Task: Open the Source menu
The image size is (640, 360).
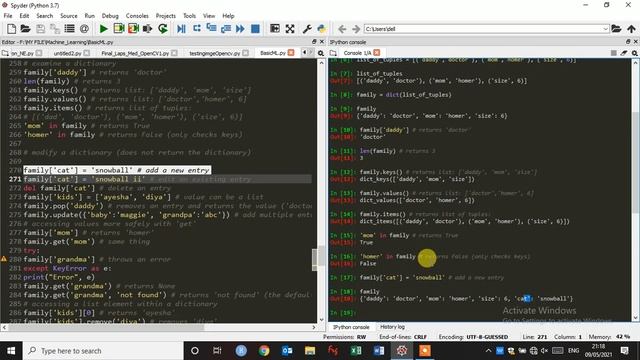Action: (69, 16)
